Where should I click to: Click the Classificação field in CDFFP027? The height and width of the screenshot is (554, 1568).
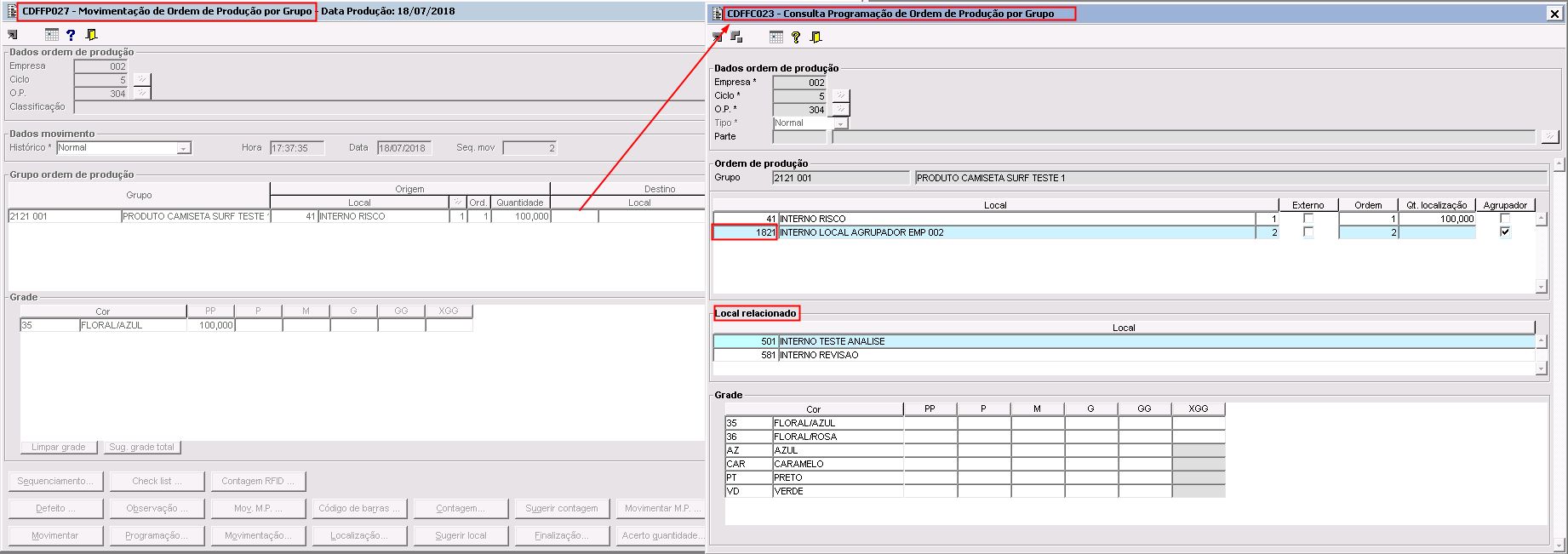click(389, 107)
